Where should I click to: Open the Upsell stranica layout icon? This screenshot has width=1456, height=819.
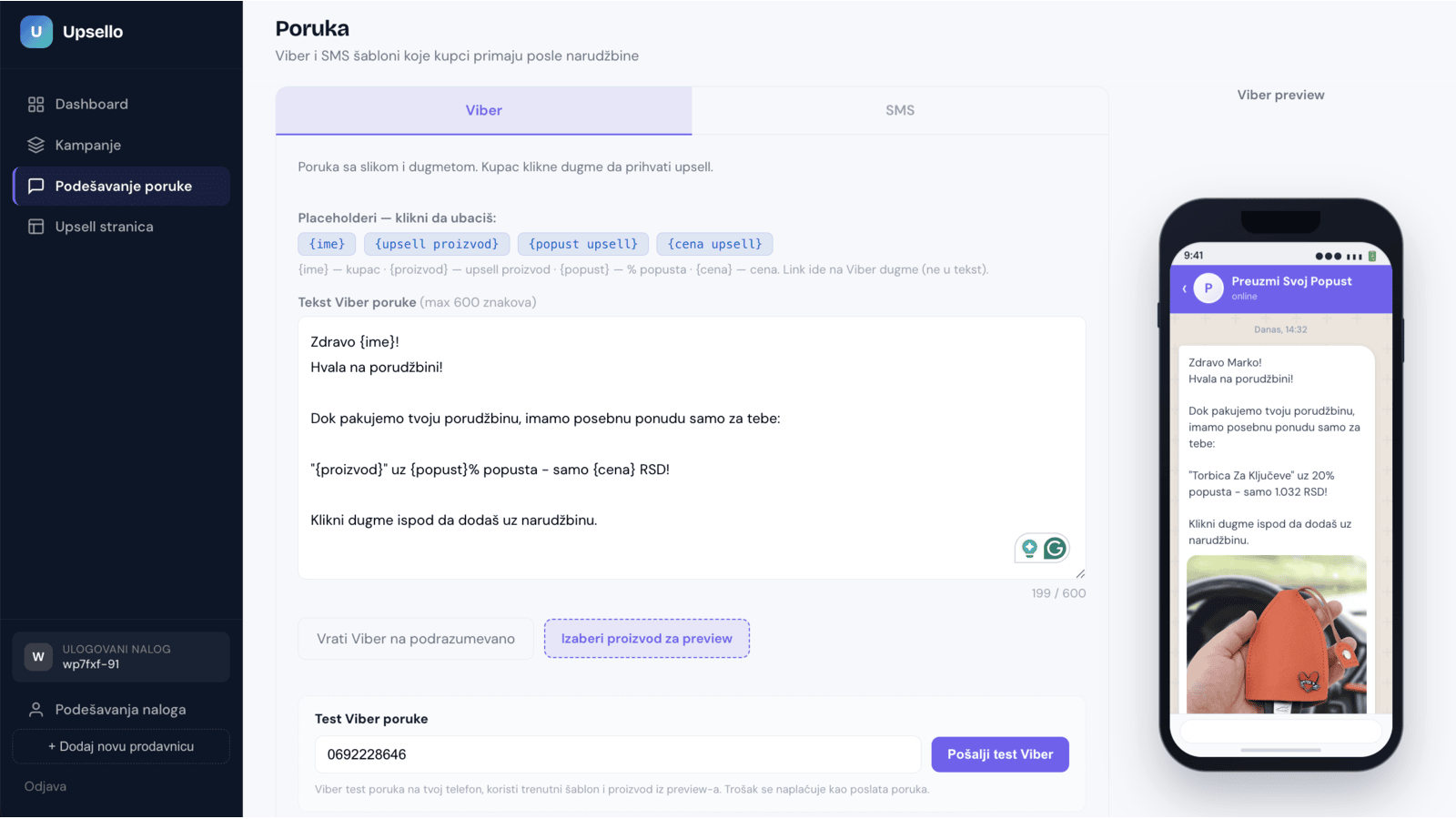(36, 227)
